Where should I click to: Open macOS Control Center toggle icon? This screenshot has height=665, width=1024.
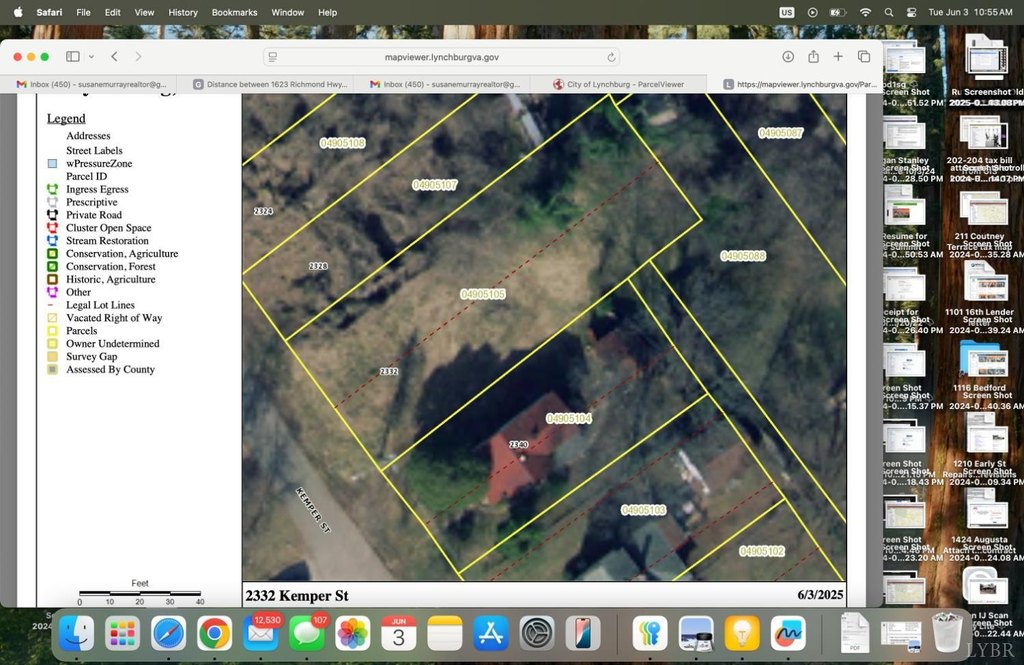(x=911, y=12)
